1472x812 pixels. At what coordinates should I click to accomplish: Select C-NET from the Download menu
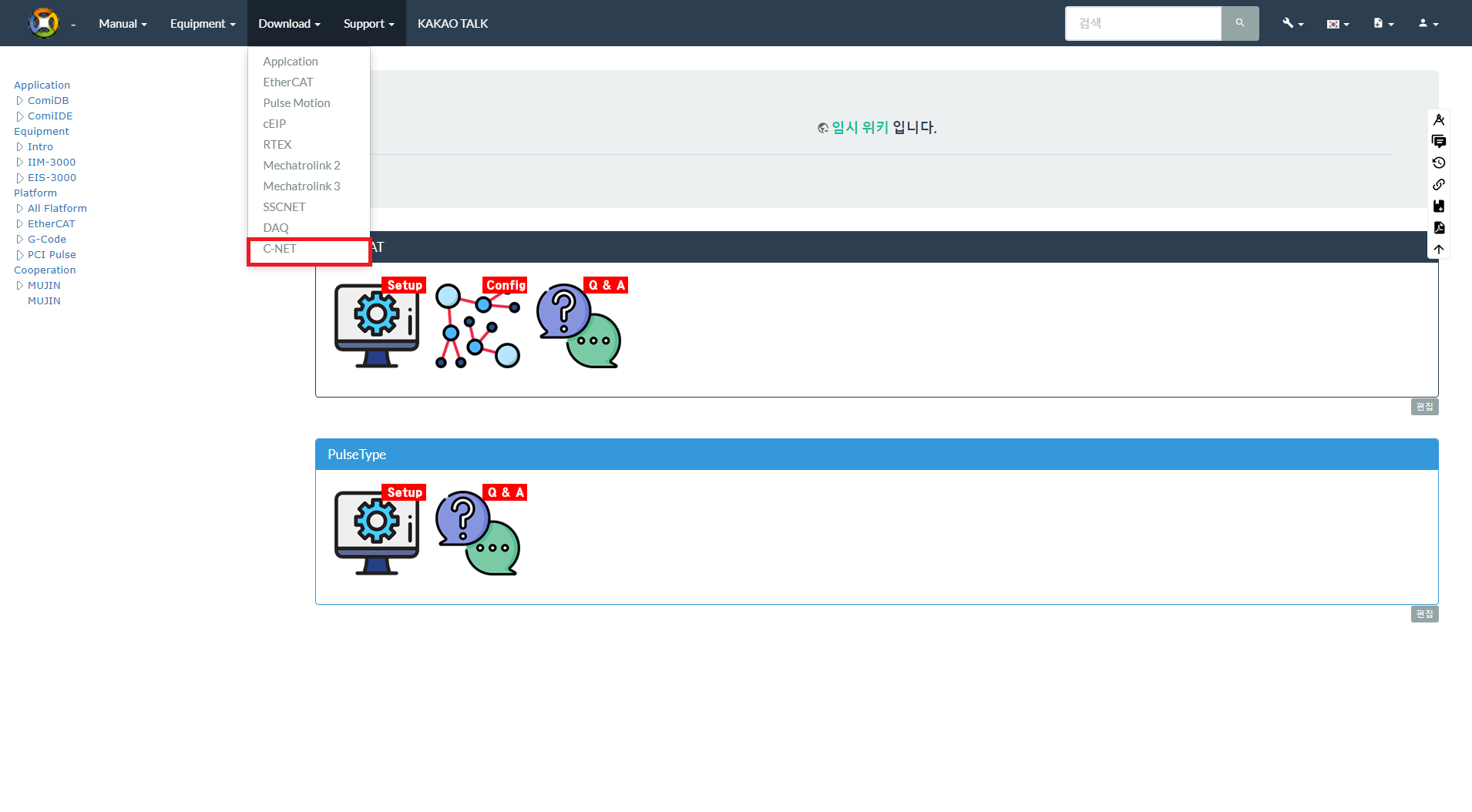pos(280,249)
